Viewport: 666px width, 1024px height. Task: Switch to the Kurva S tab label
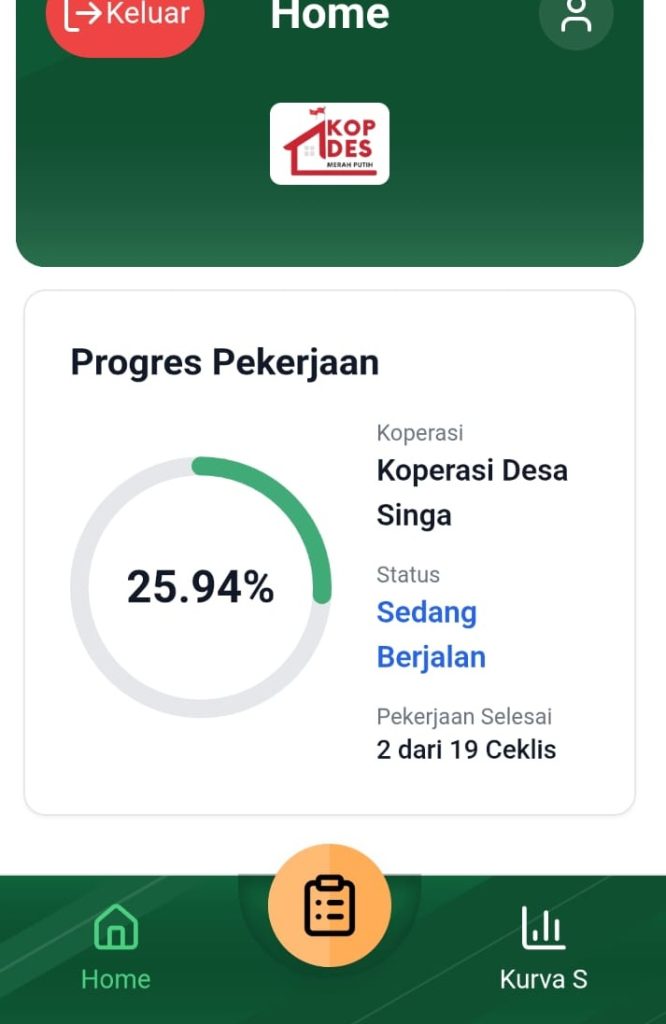(x=543, y=979)
